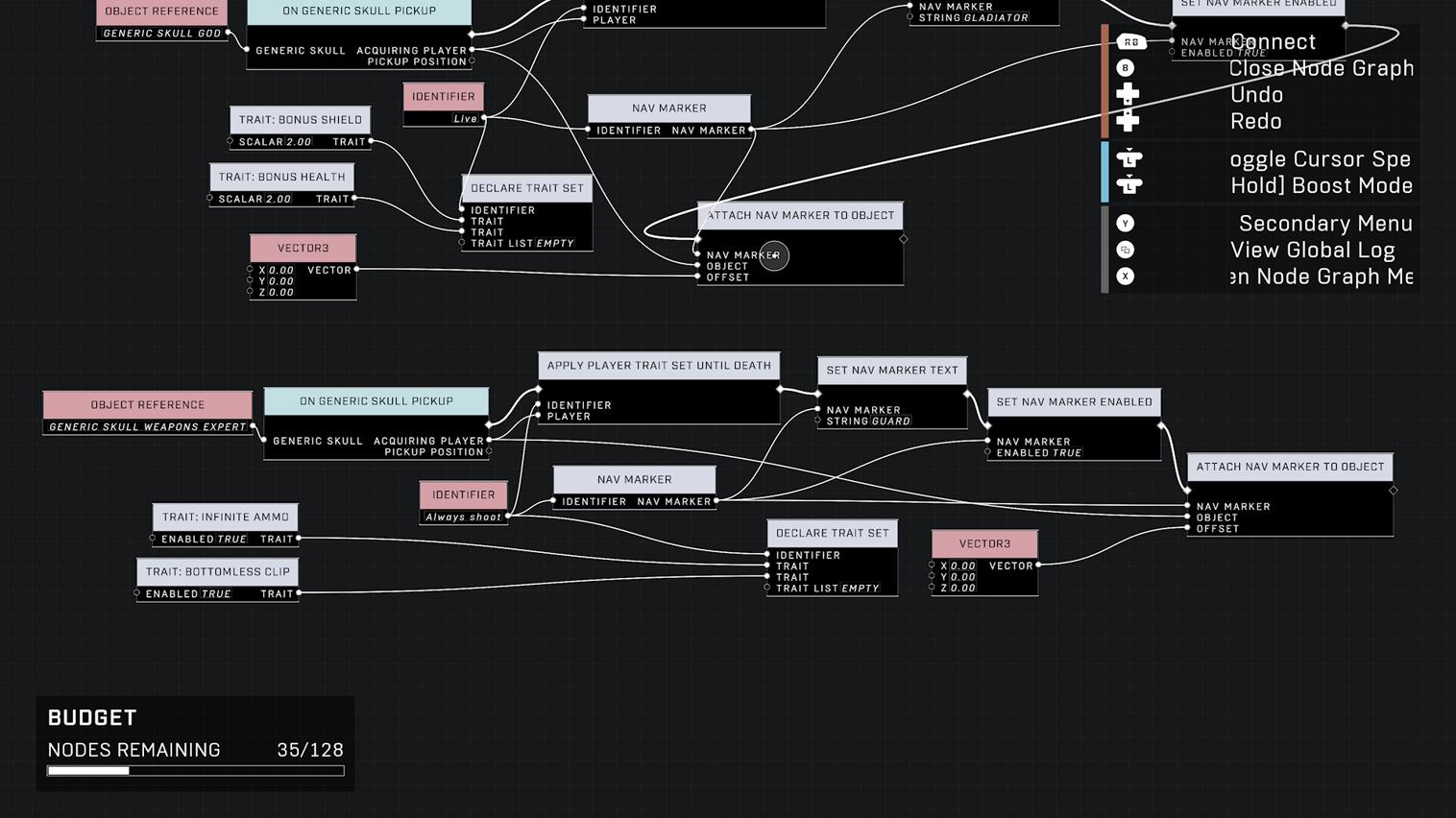The width and height of the screenshot is (1456, 818).
Task: Select the Trait: Bonus Health node header
Action: (281, 177)
